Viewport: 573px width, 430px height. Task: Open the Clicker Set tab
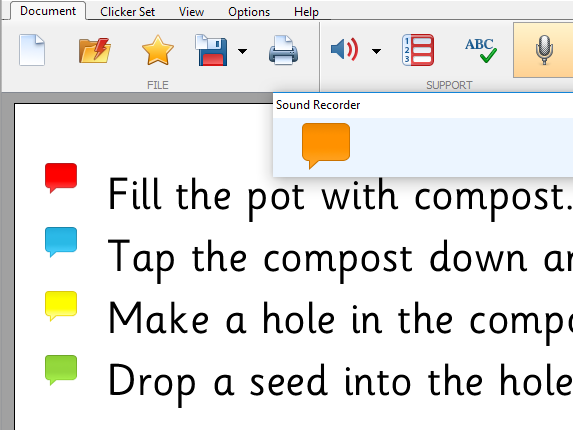point(128,12)
